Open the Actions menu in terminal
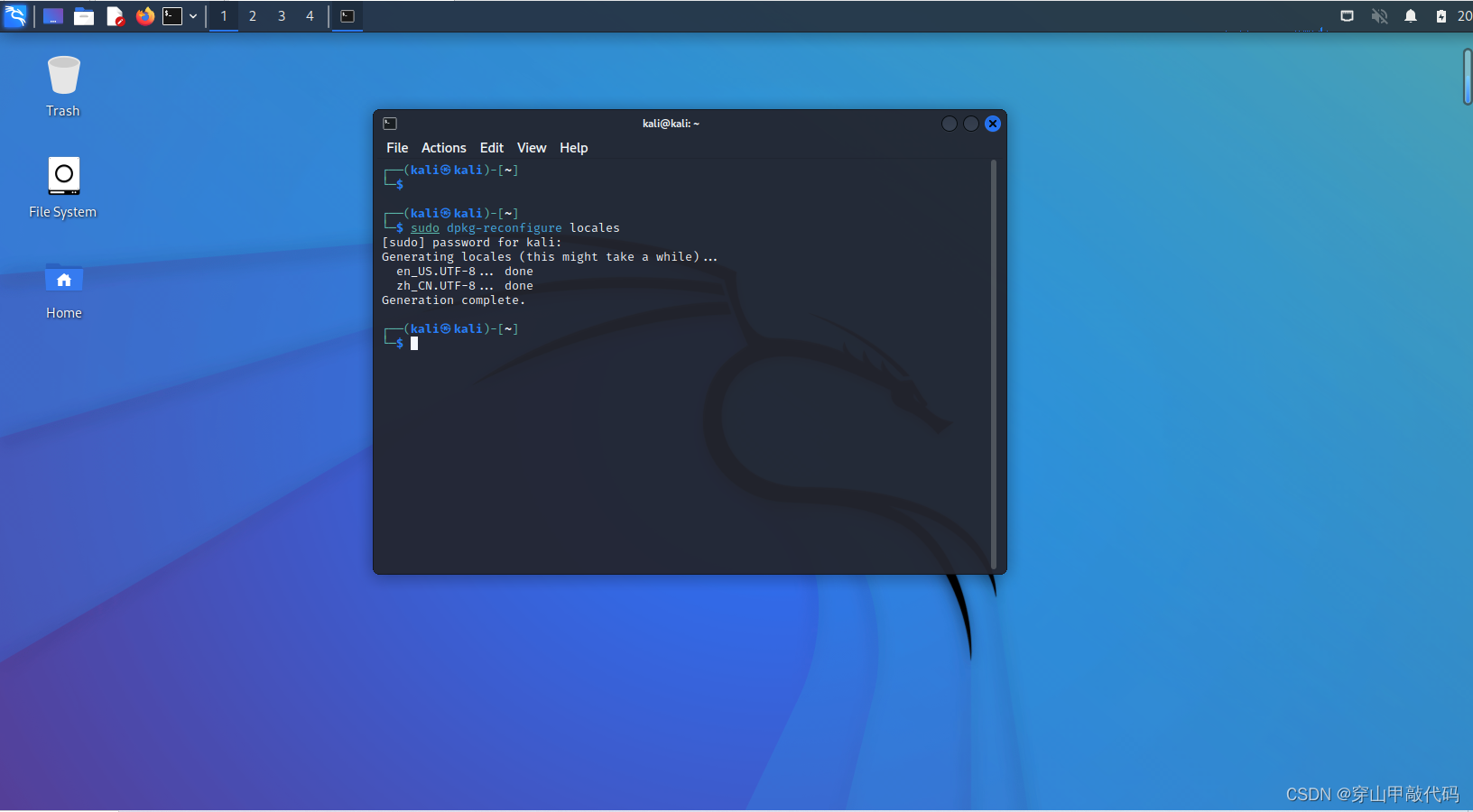1473x812 pixels. 444,148
